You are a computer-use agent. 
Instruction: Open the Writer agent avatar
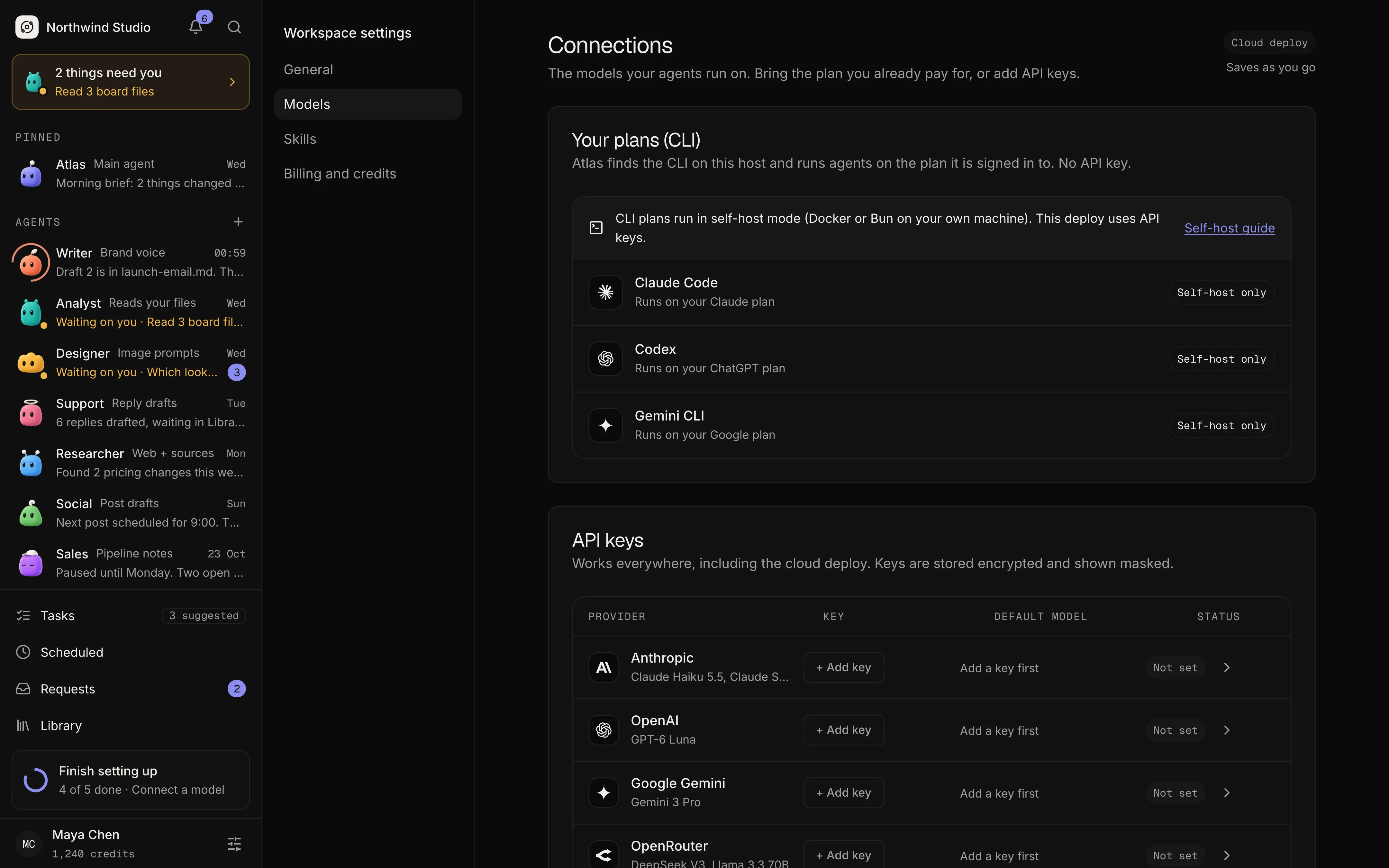(x=31, y=262)
